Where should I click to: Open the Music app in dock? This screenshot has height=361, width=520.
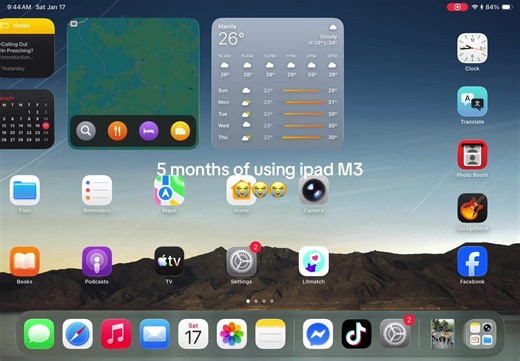click(116, 334)
